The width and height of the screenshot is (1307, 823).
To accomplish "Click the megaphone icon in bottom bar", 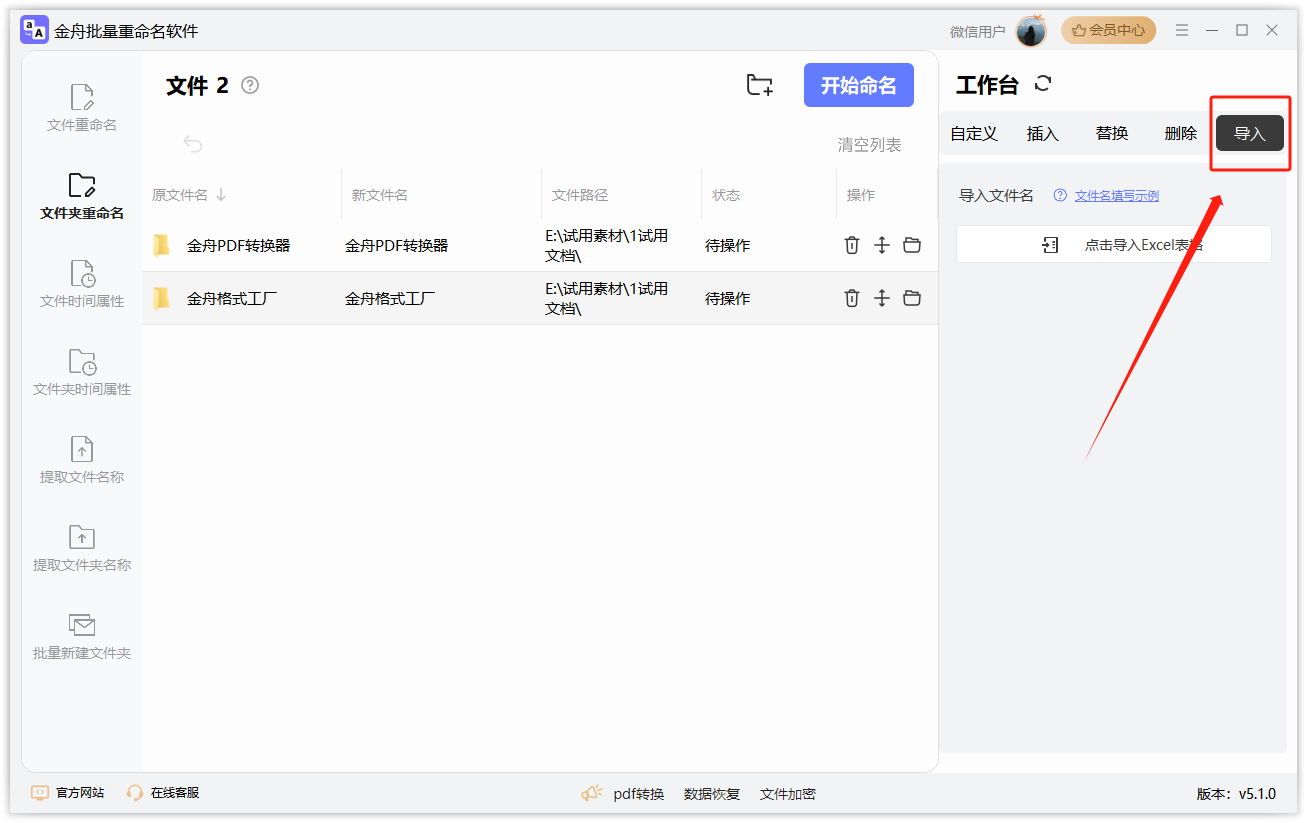I will 592,794.
